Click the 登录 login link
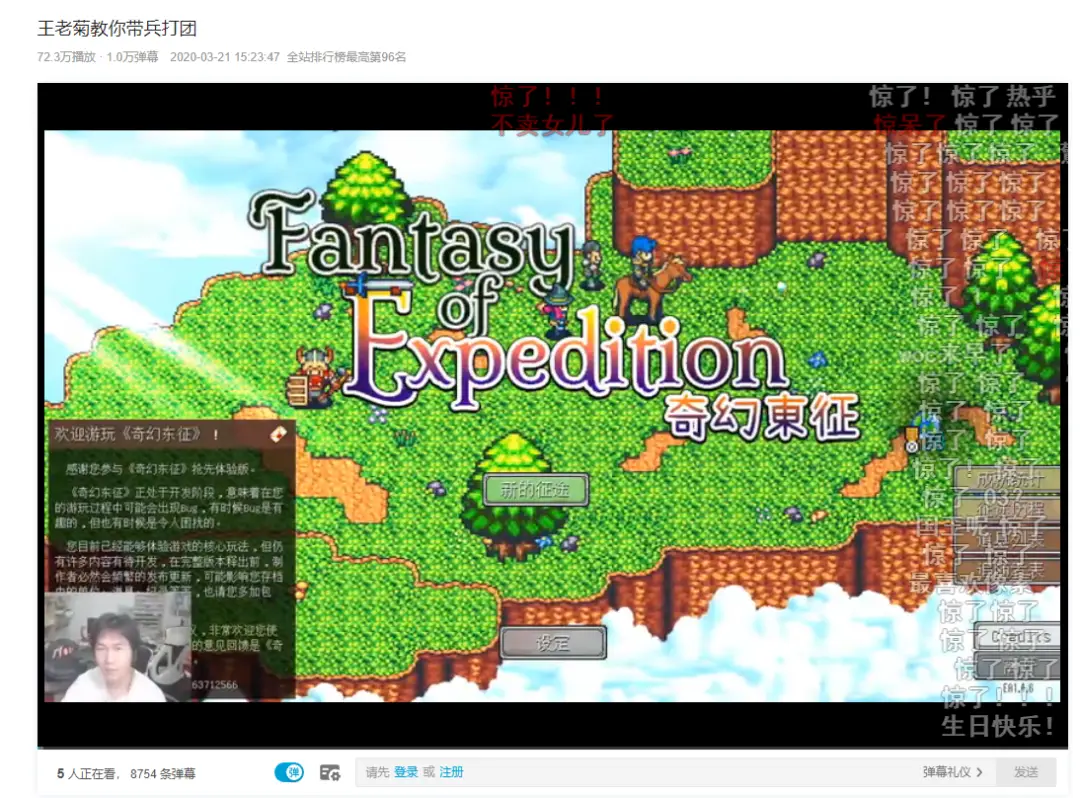The width and height of the screenshot is (1080, 798). 406,772
